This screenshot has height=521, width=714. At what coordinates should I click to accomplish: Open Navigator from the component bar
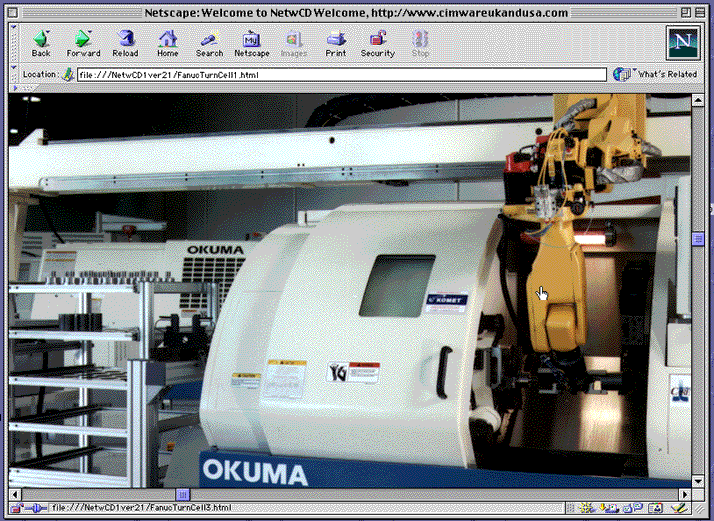(x=586, y=508)
